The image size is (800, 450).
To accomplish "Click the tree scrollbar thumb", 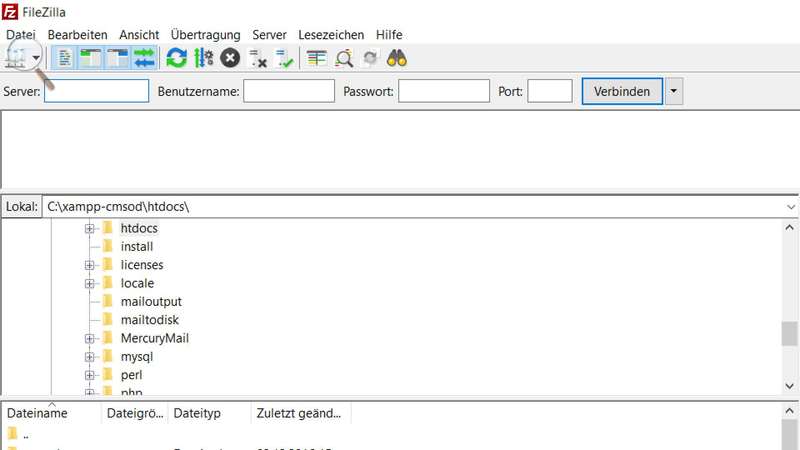I will tap(789, 334).
